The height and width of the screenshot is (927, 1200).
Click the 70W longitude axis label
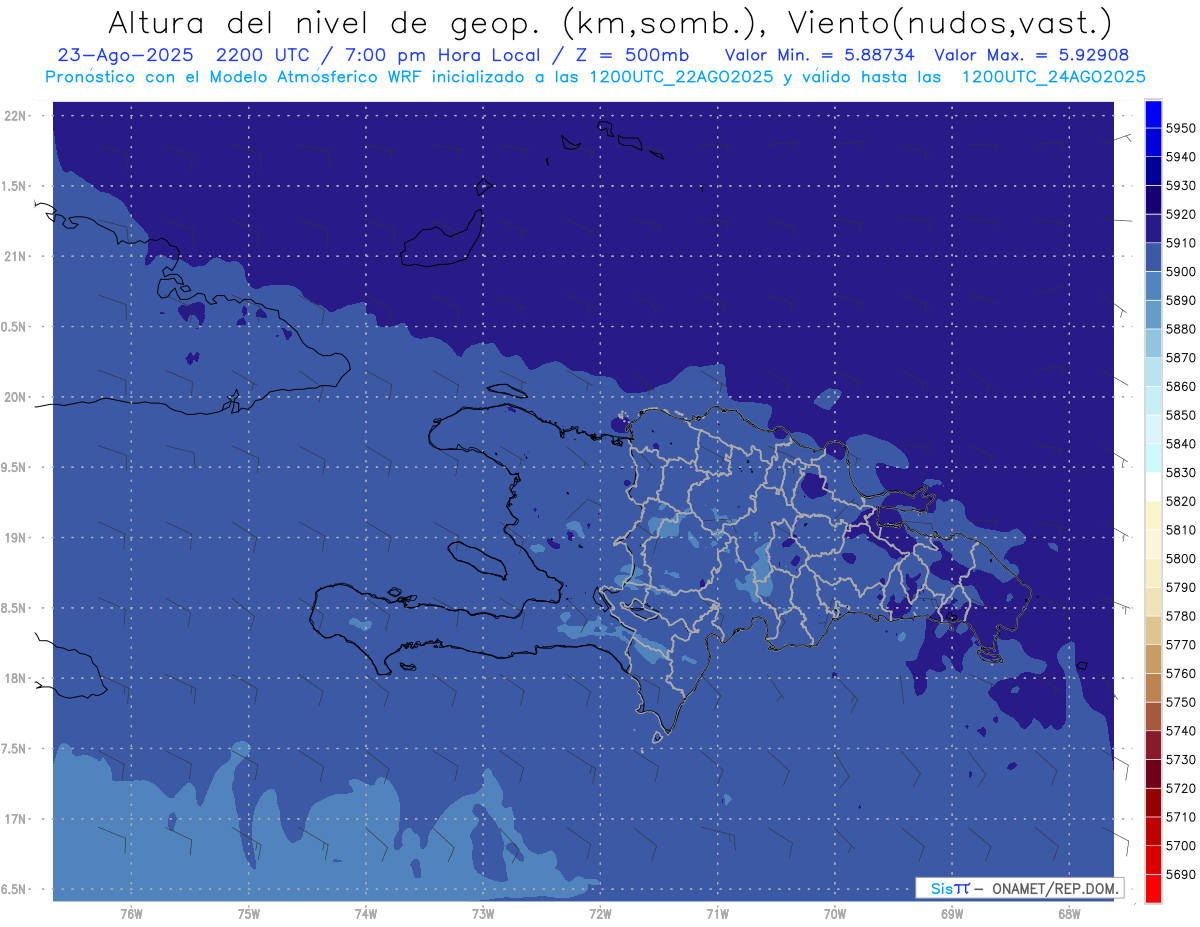[835, 913]
